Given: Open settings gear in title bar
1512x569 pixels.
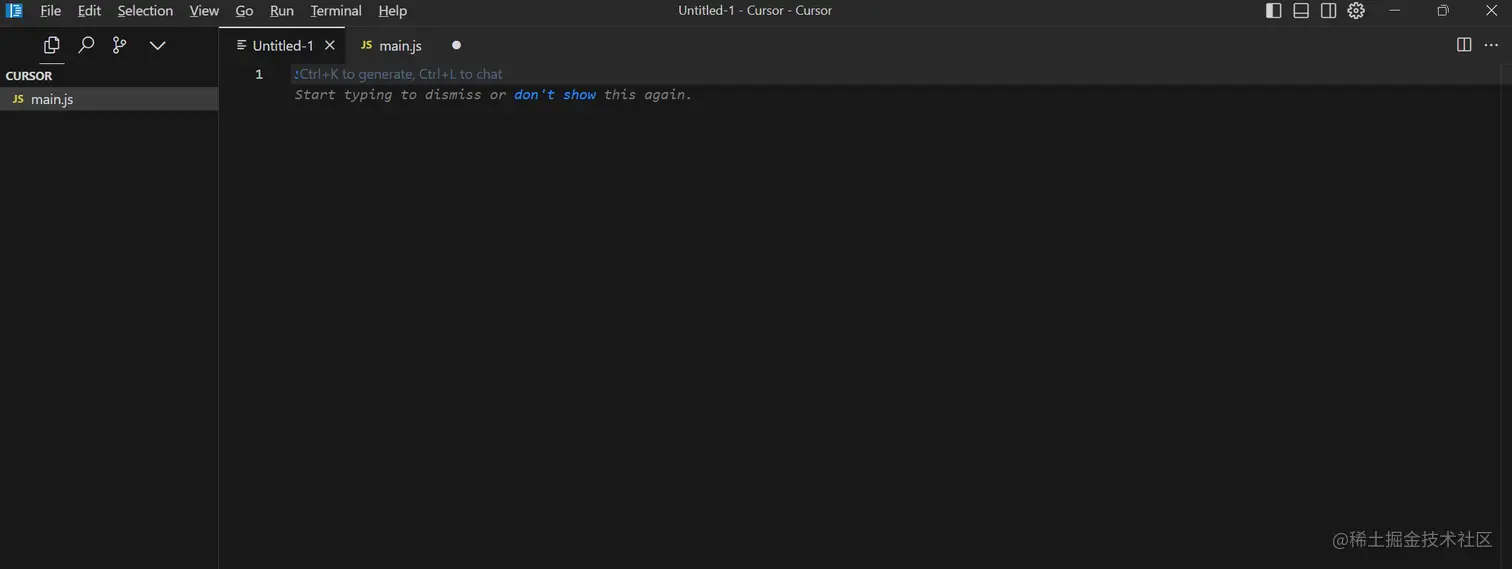Looking at the screenshot, I should [1356, 11].
